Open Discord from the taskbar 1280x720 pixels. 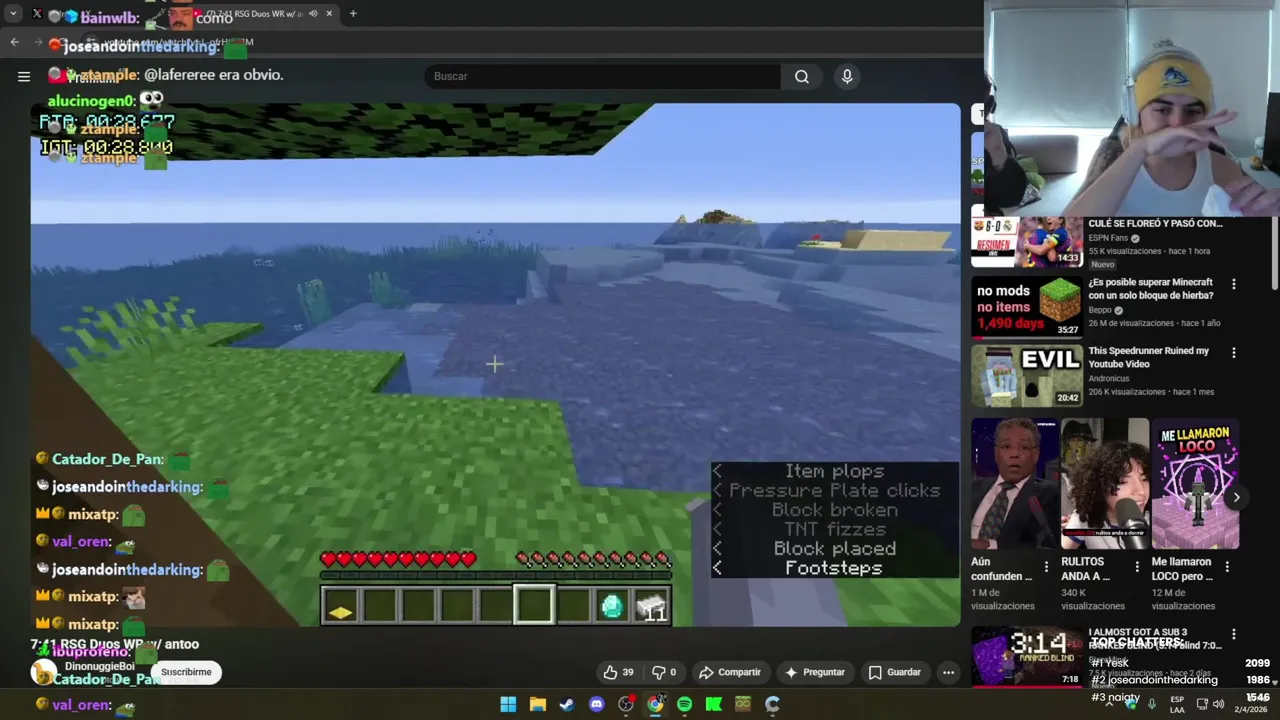(596, 704)
